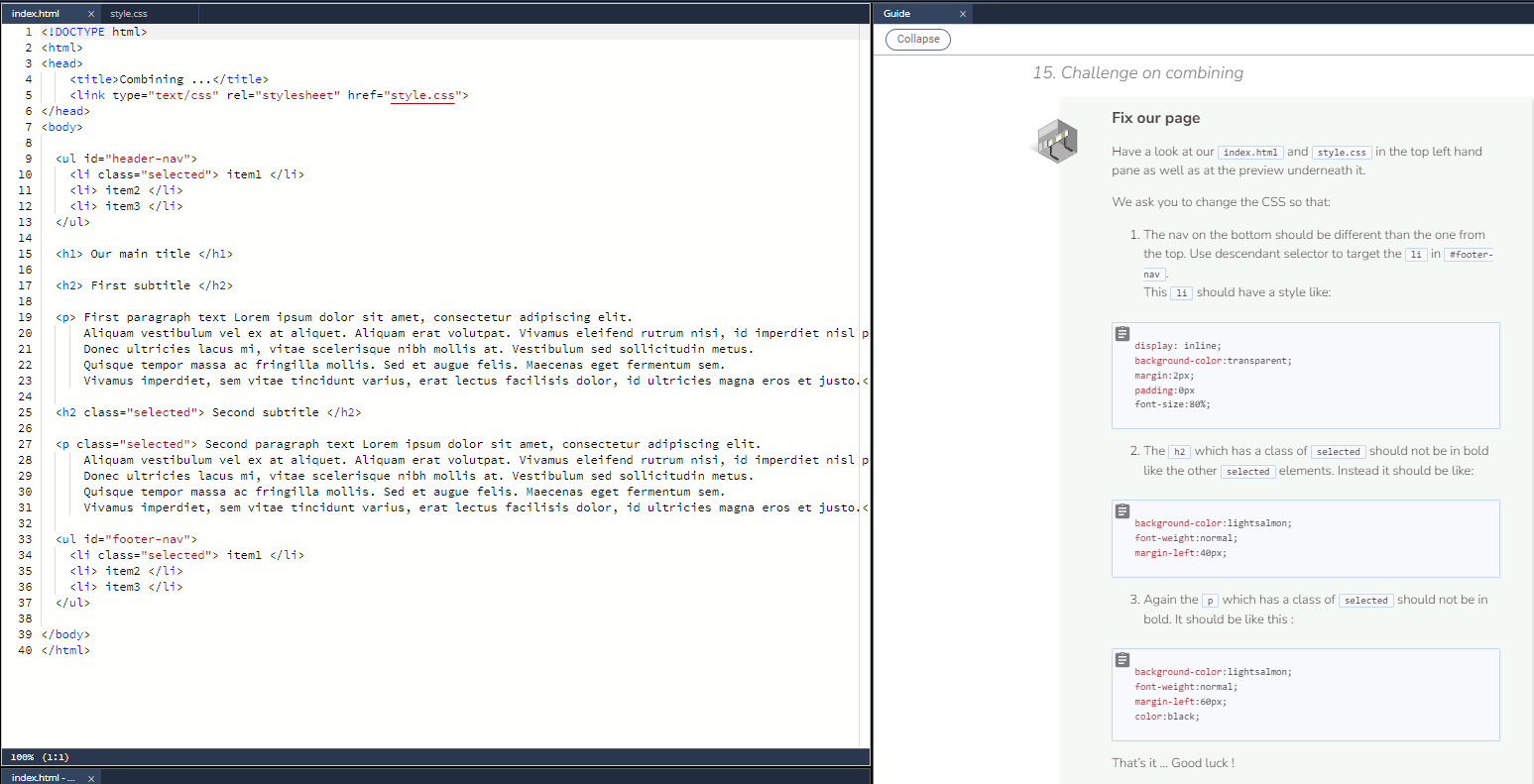Click the underlined style.css href link

422,94
